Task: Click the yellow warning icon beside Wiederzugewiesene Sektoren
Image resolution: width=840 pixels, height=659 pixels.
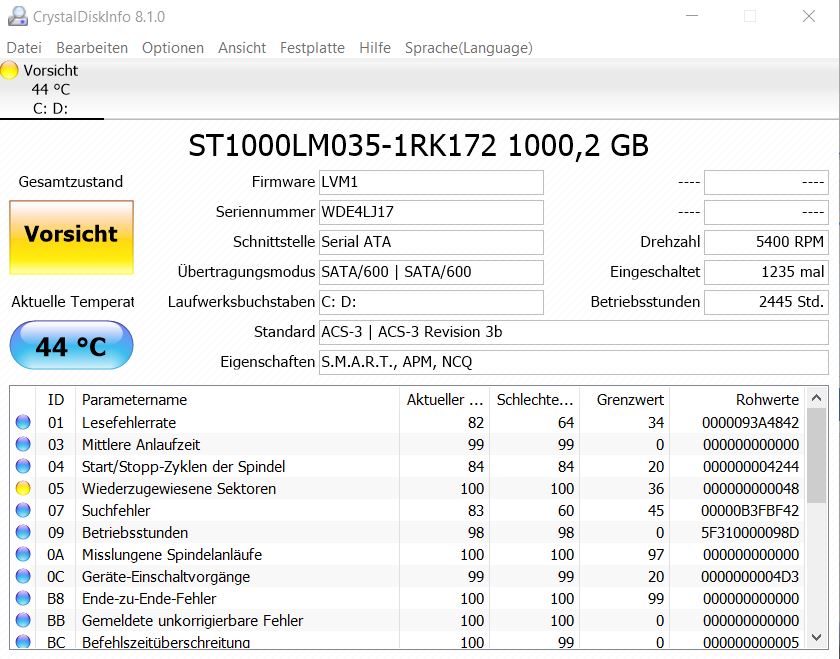Action: coord(23,488)
